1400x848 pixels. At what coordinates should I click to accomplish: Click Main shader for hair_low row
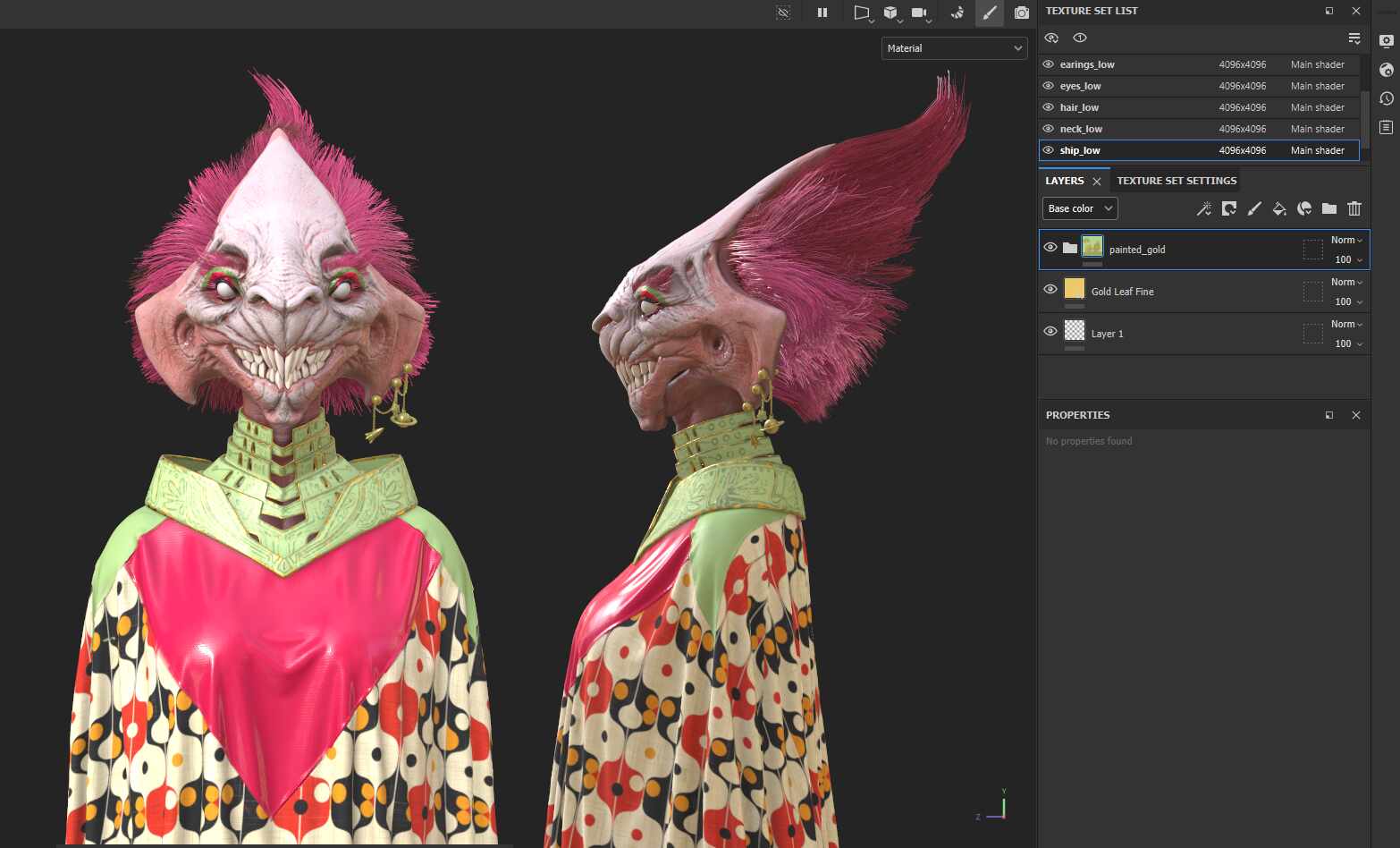[1318, 107]
